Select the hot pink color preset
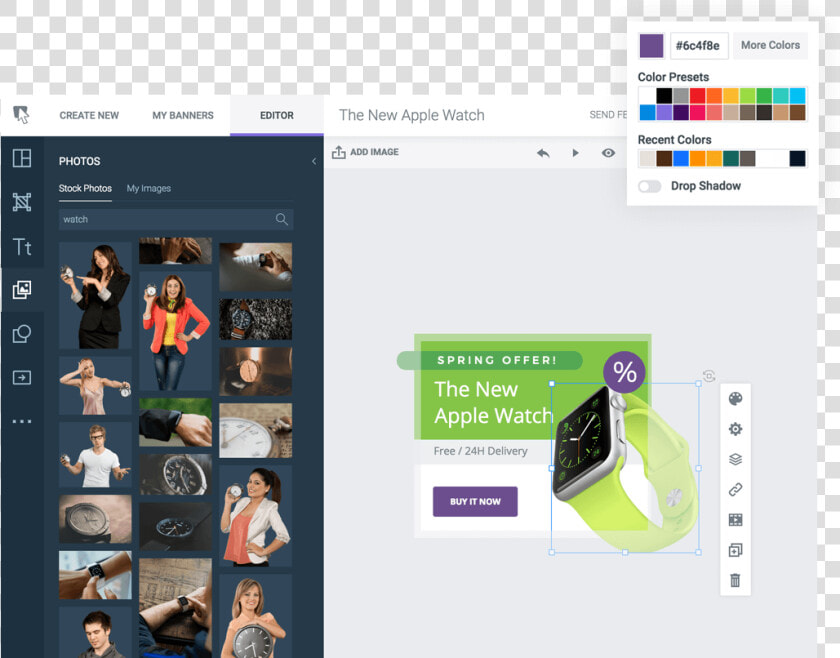 pyautogui.click(x=698, y=113)
